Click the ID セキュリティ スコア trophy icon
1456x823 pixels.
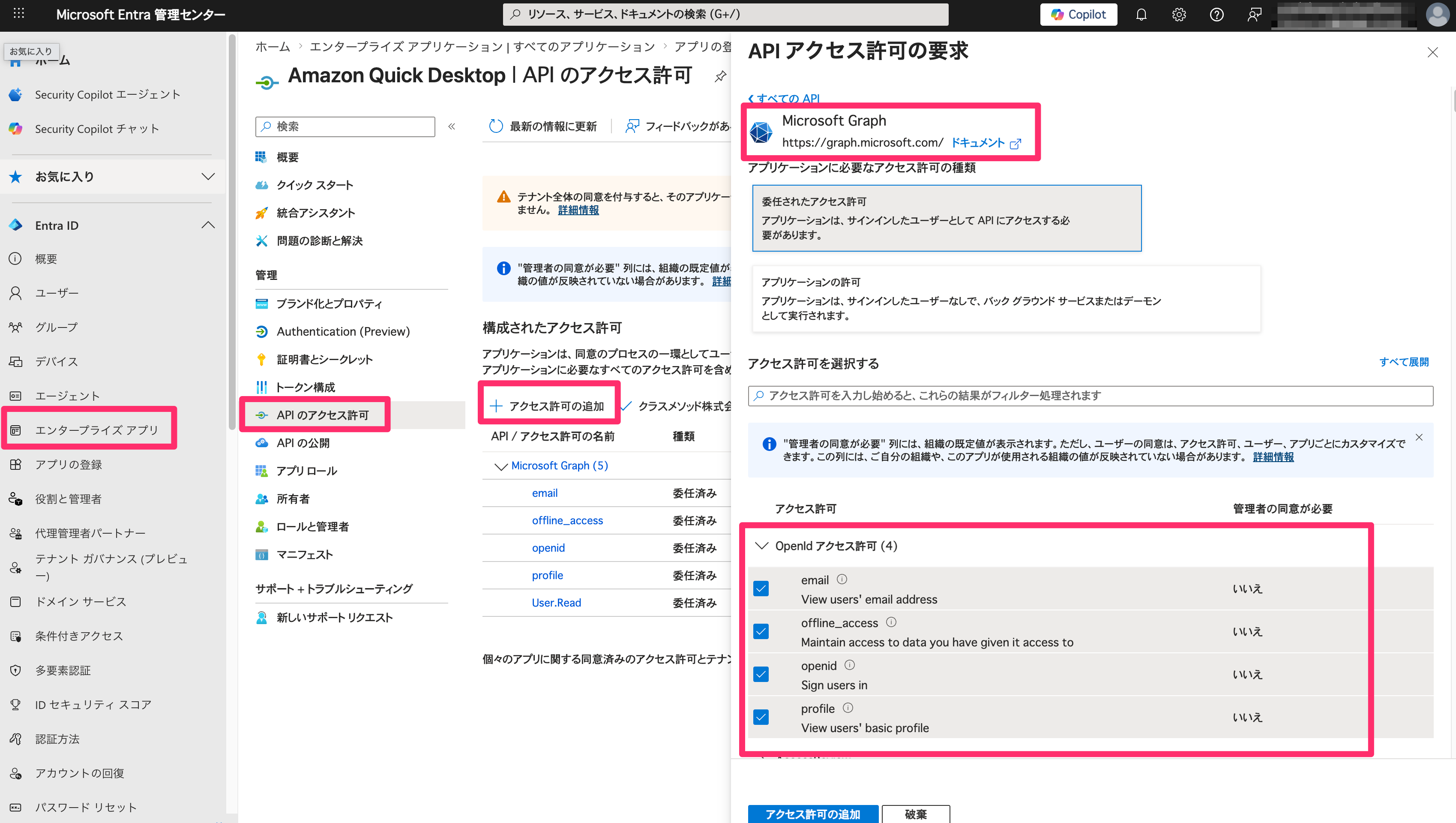(x=16, y=705)
